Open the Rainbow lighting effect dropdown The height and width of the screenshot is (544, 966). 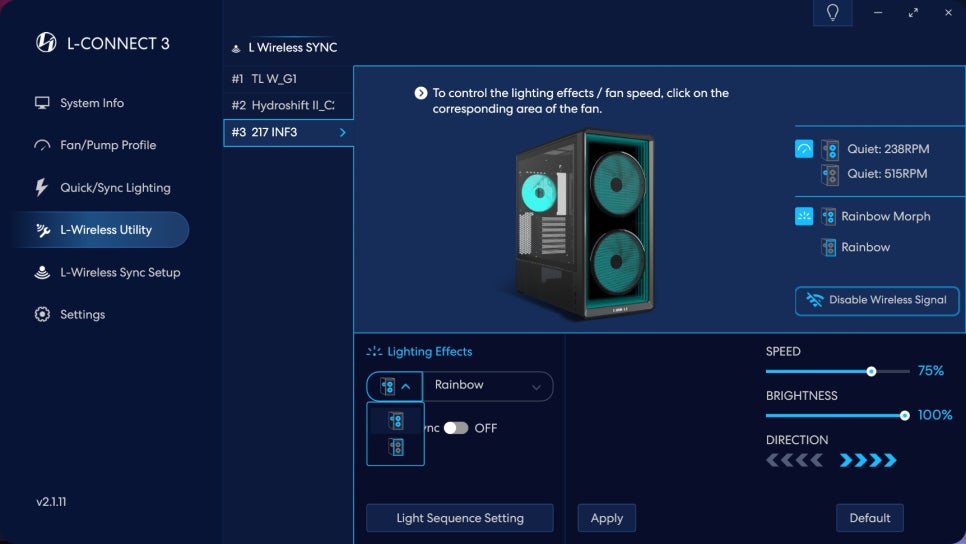(x=488, y=386)
